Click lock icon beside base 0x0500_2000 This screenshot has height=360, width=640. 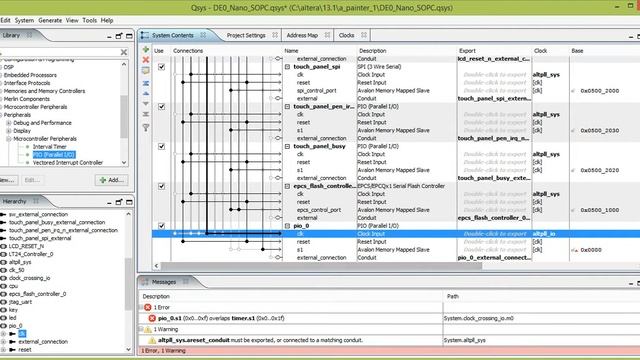coord(573,91)
